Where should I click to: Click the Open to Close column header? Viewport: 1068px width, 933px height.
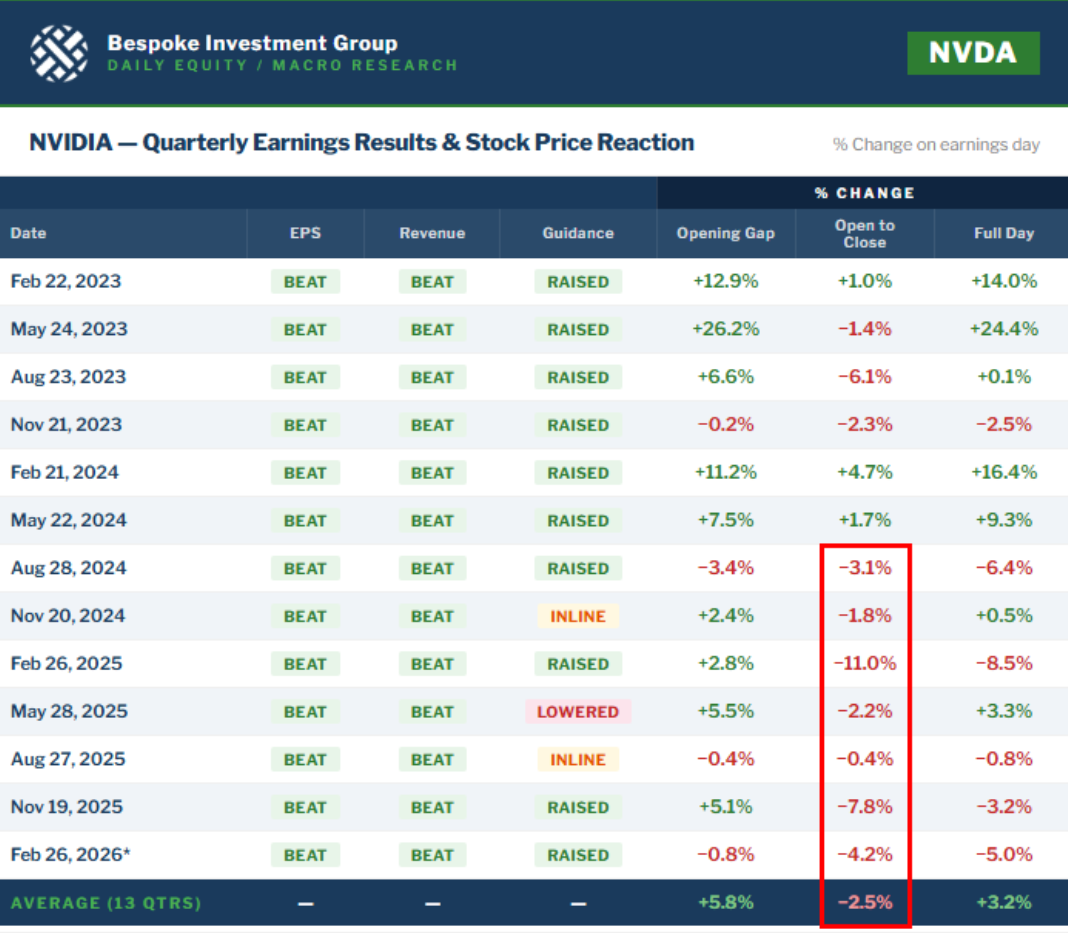click(x=864, y=233)
